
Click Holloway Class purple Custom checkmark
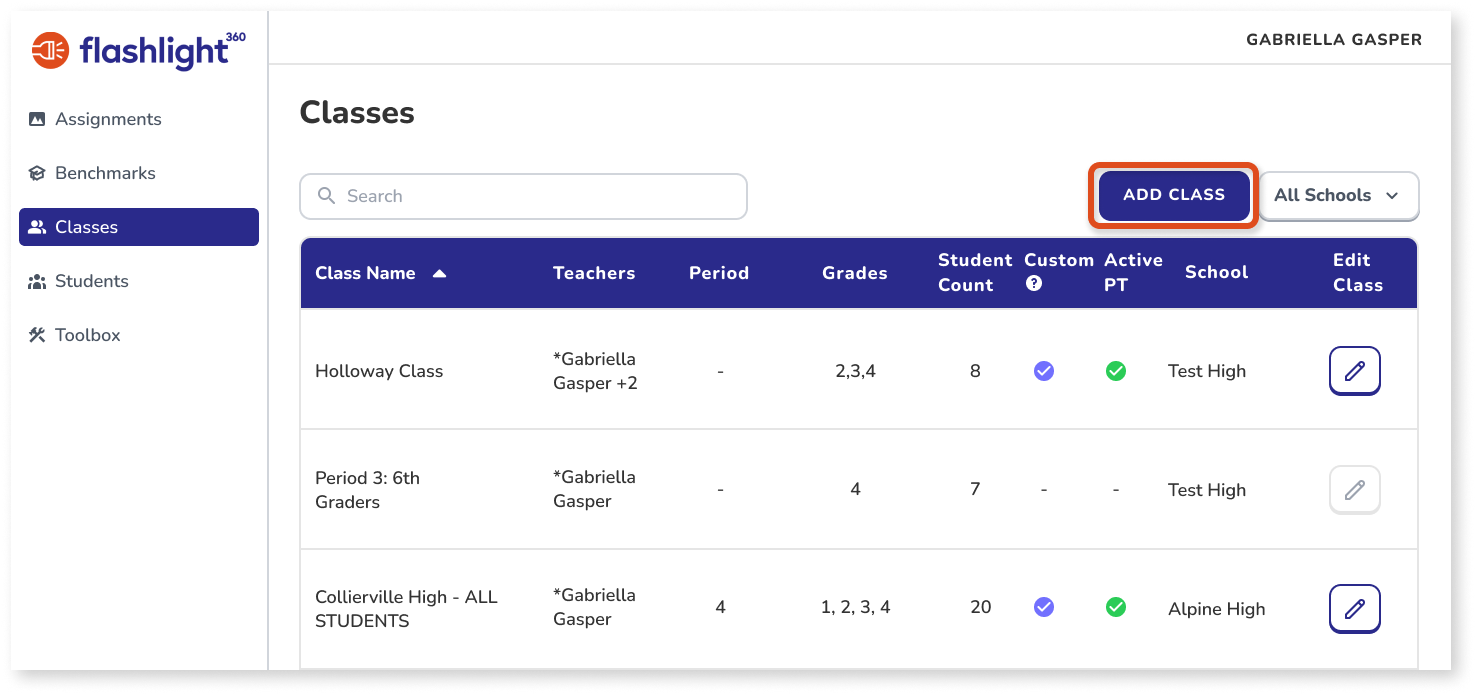[x=1043, y=371]
